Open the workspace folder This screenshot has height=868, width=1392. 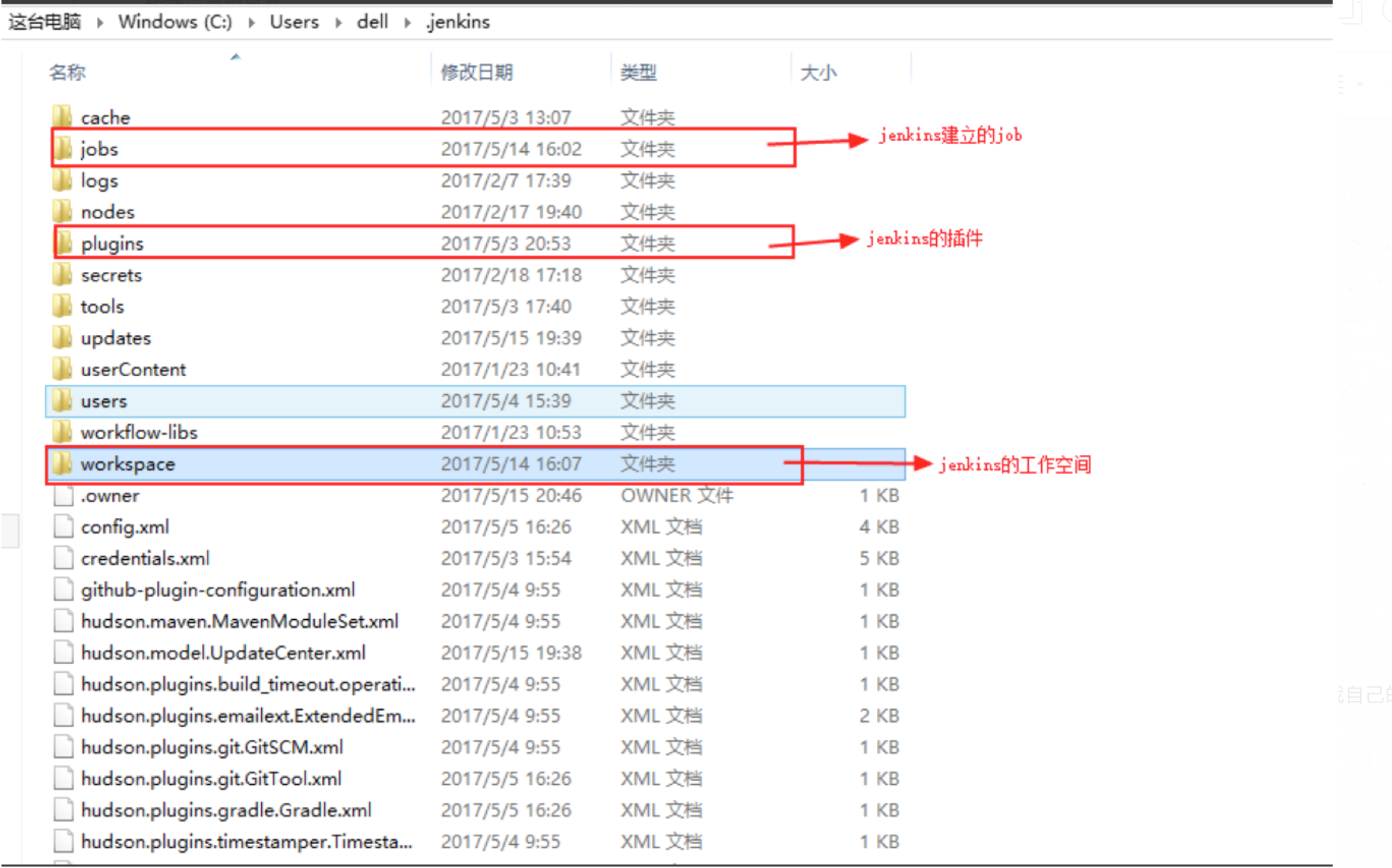click(128, 464)
